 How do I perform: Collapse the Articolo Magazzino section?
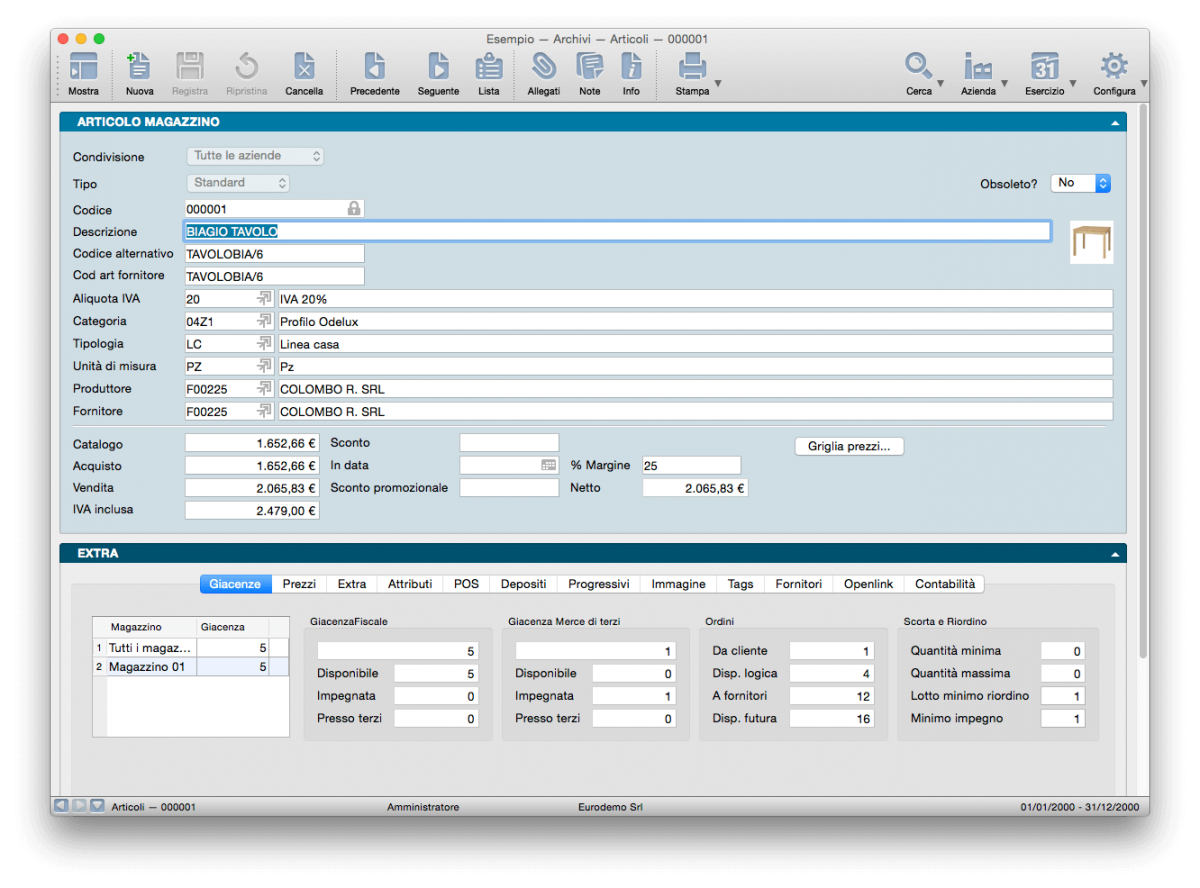(x=1114, y=123)
